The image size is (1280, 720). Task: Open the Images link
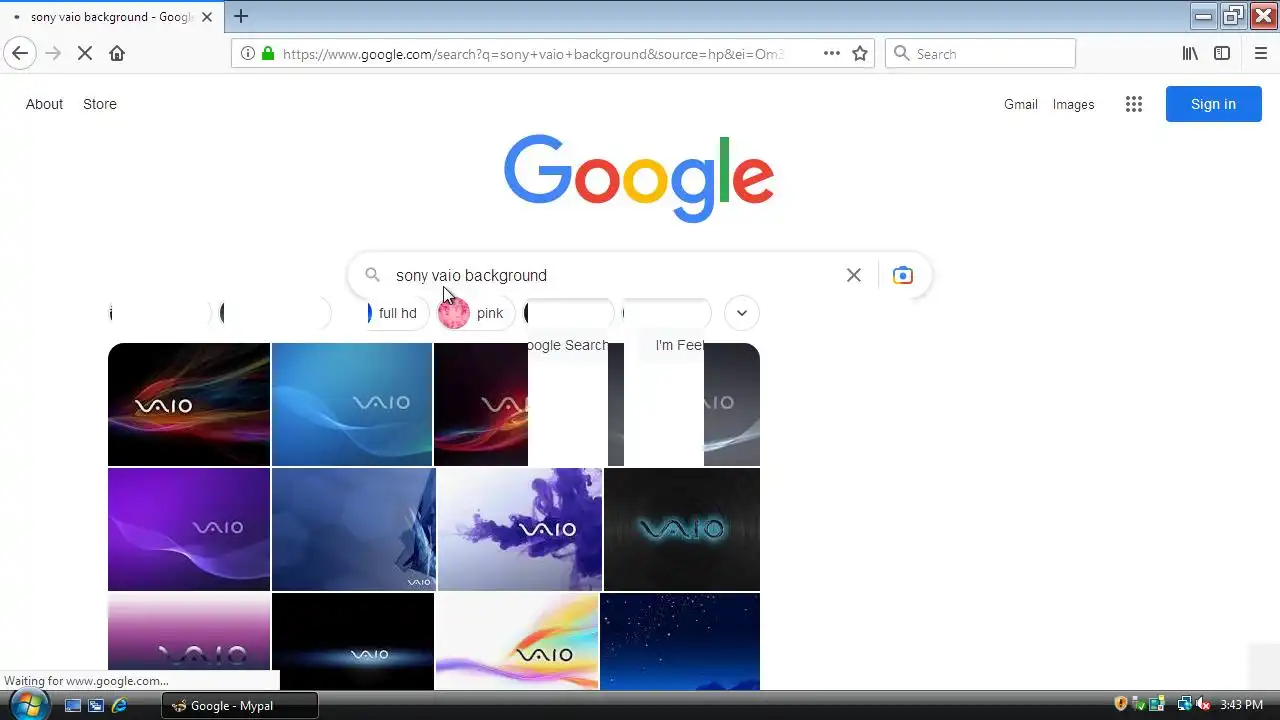(1073, 104)
